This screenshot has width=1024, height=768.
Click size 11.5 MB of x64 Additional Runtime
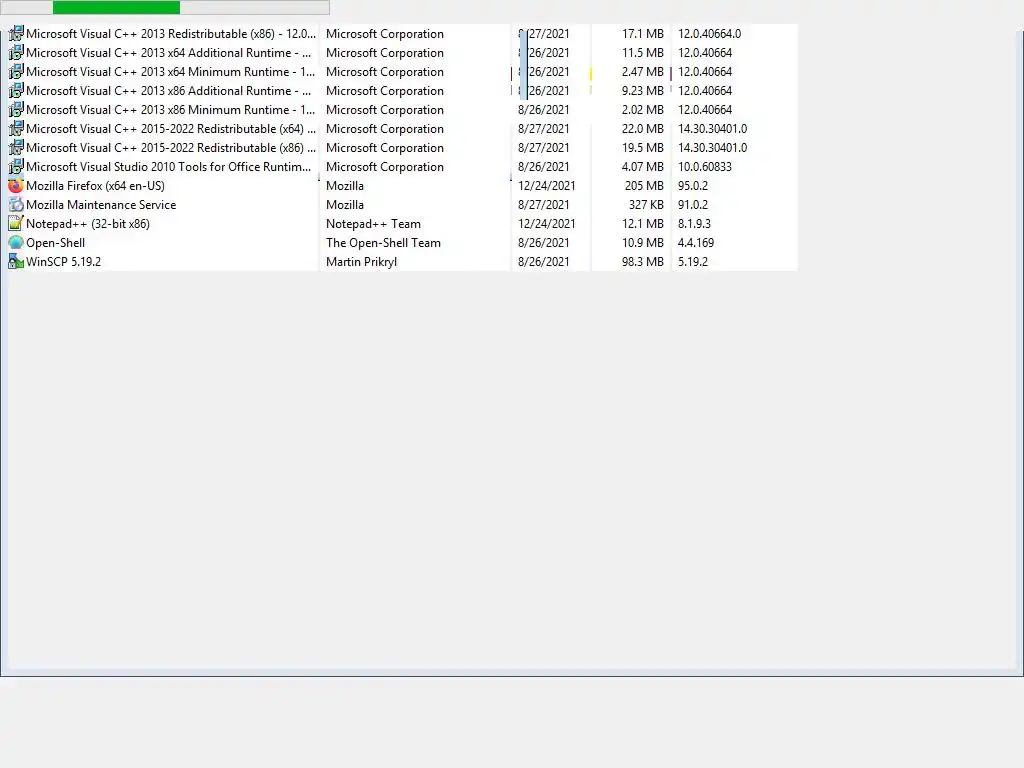tap(643, 52)
